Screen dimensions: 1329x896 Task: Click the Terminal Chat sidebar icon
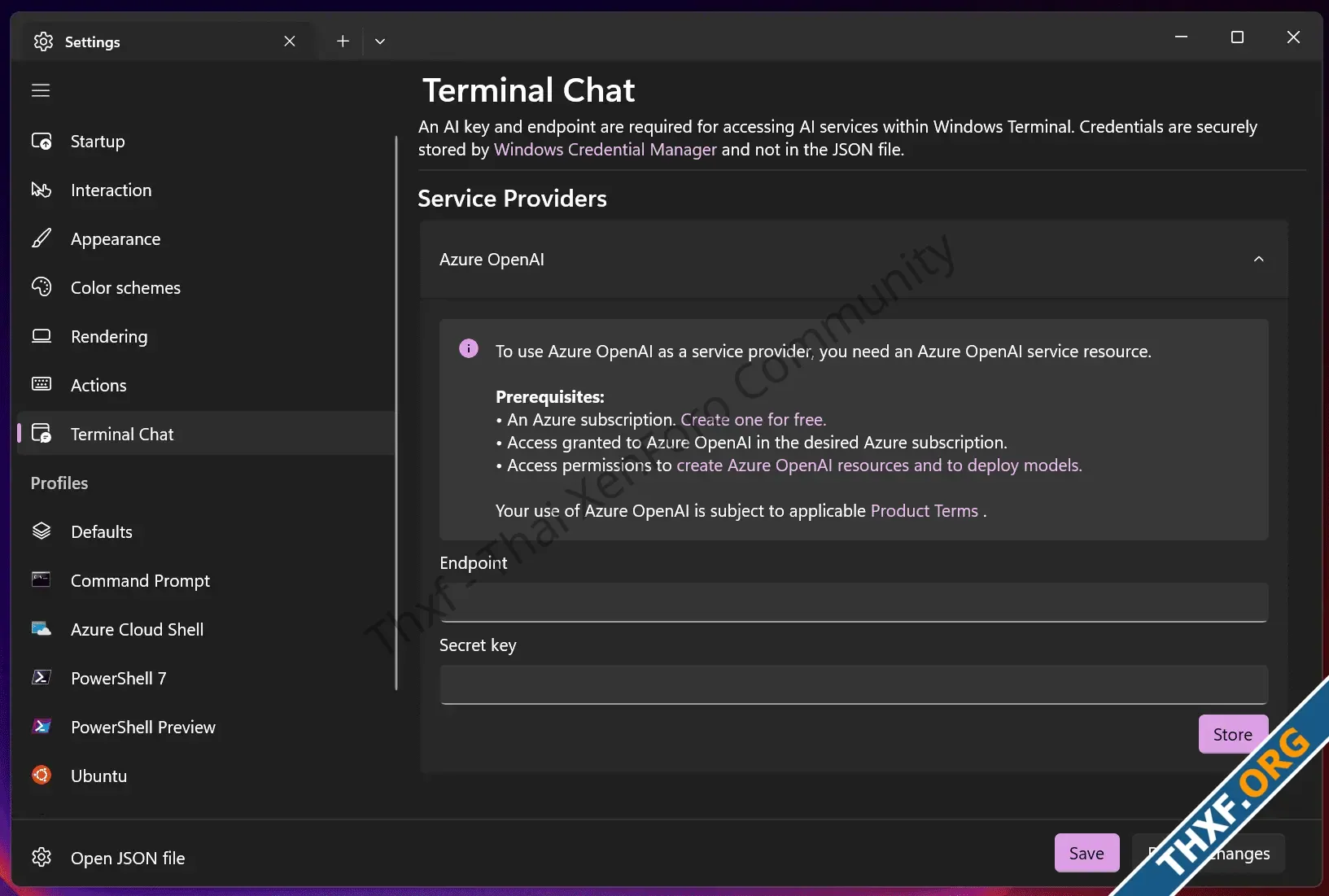tap(42, 433)
